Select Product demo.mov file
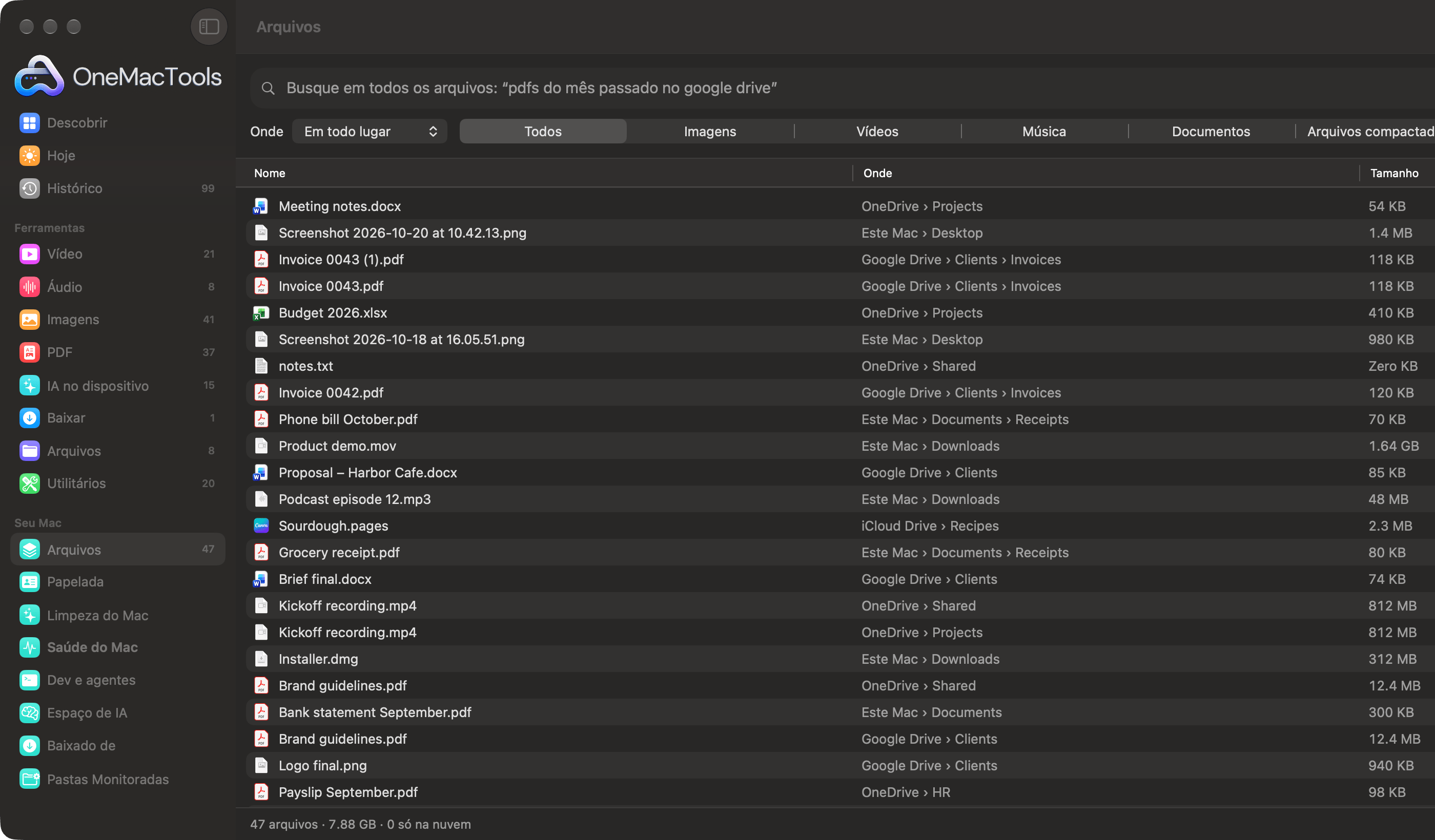 click(840, 446)
